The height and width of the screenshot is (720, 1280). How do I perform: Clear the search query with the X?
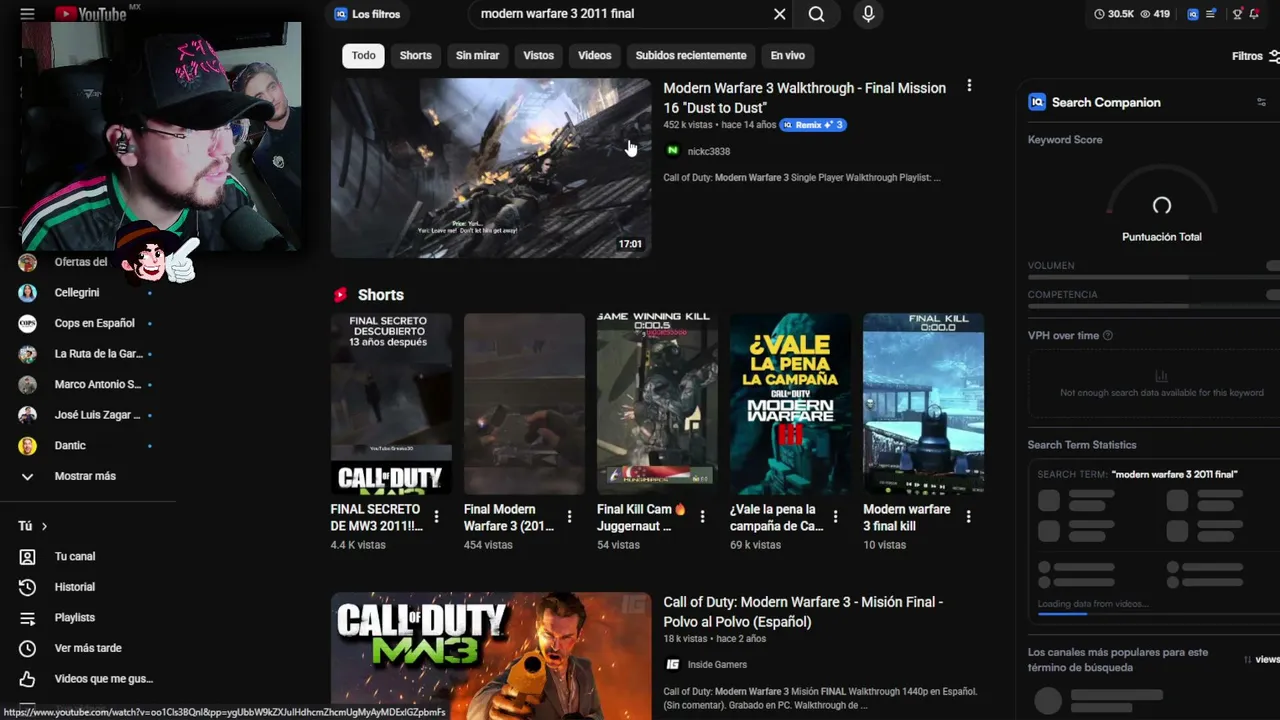pyautogui.click(x=780, y=14)
